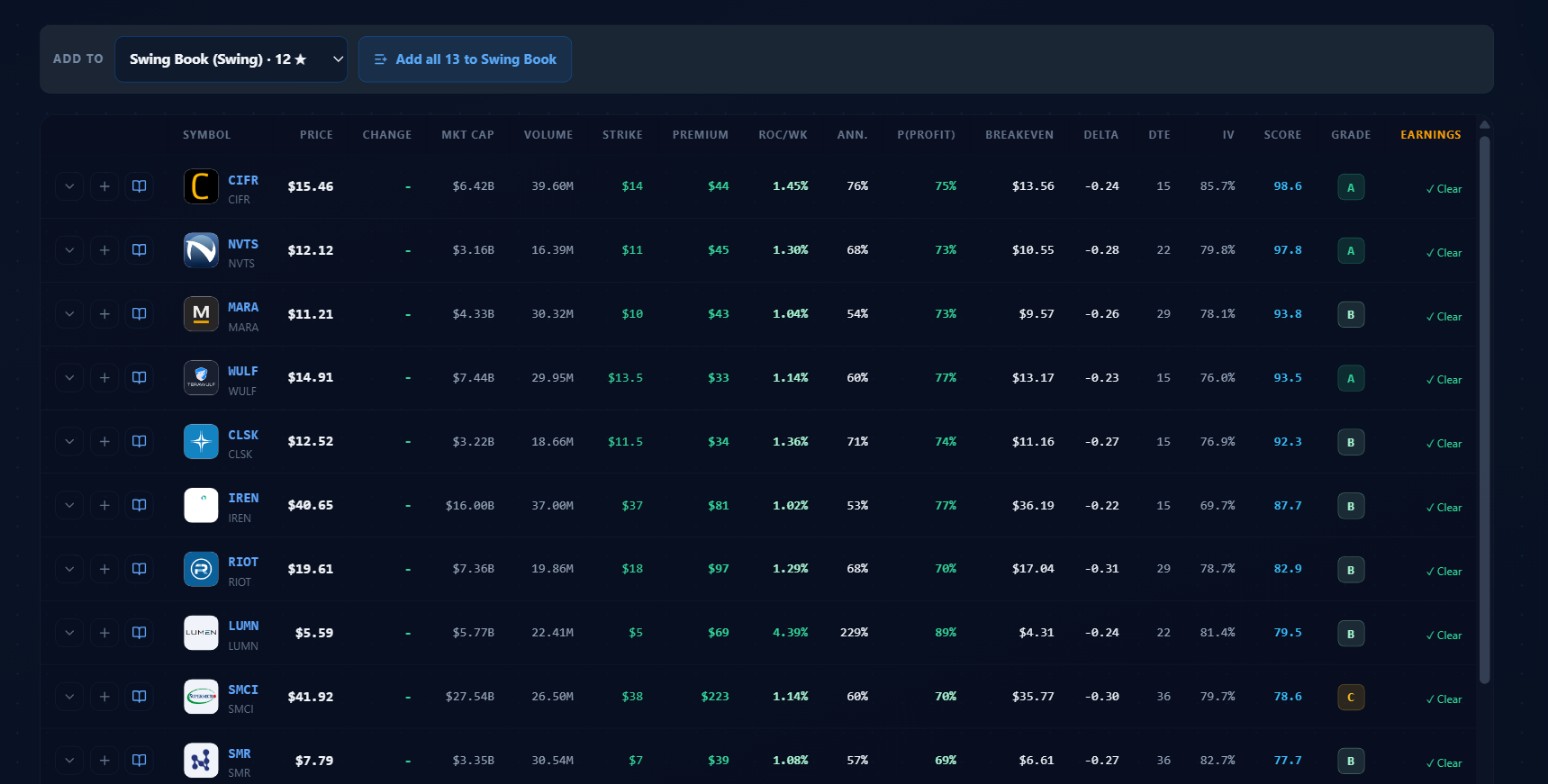Click the C grade badge for SMCI

1351,697
